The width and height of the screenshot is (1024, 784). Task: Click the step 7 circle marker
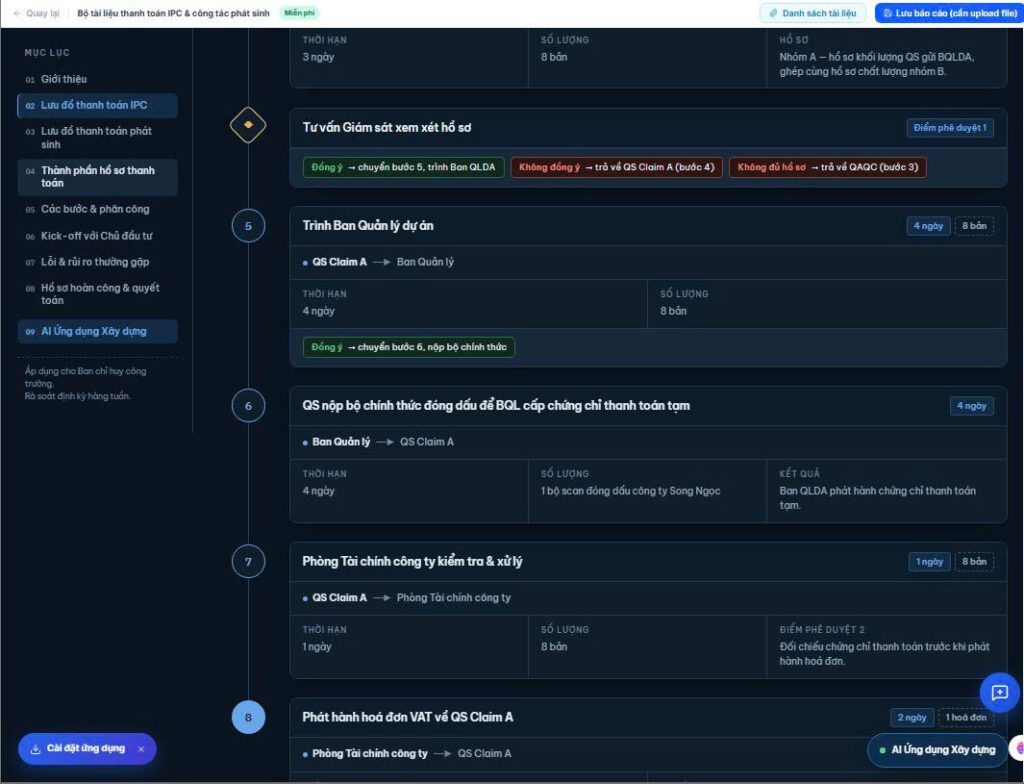pyautogui.click(x=248, y=561)
